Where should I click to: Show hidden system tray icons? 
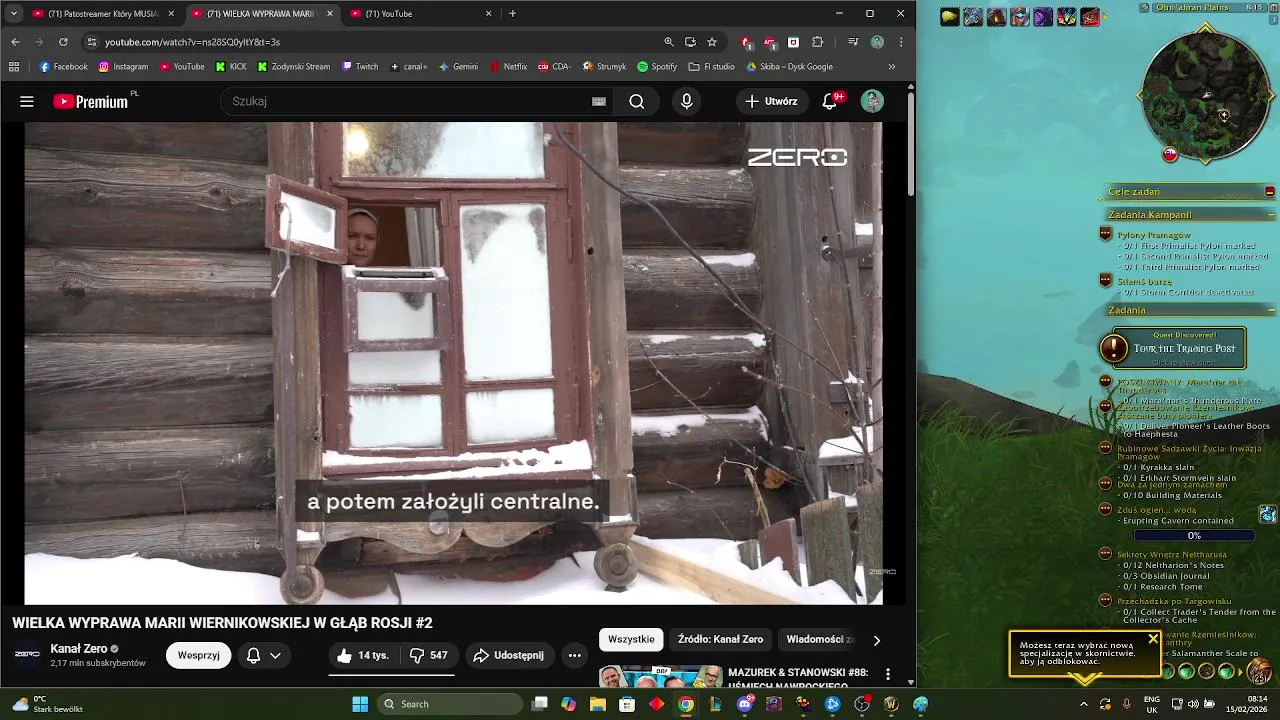[x=1084, y=704]
